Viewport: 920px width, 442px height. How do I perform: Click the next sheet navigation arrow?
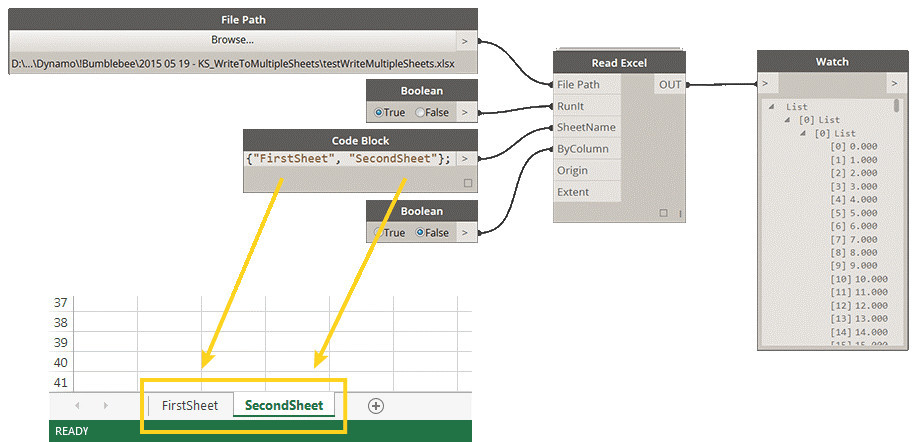(106, 406)
